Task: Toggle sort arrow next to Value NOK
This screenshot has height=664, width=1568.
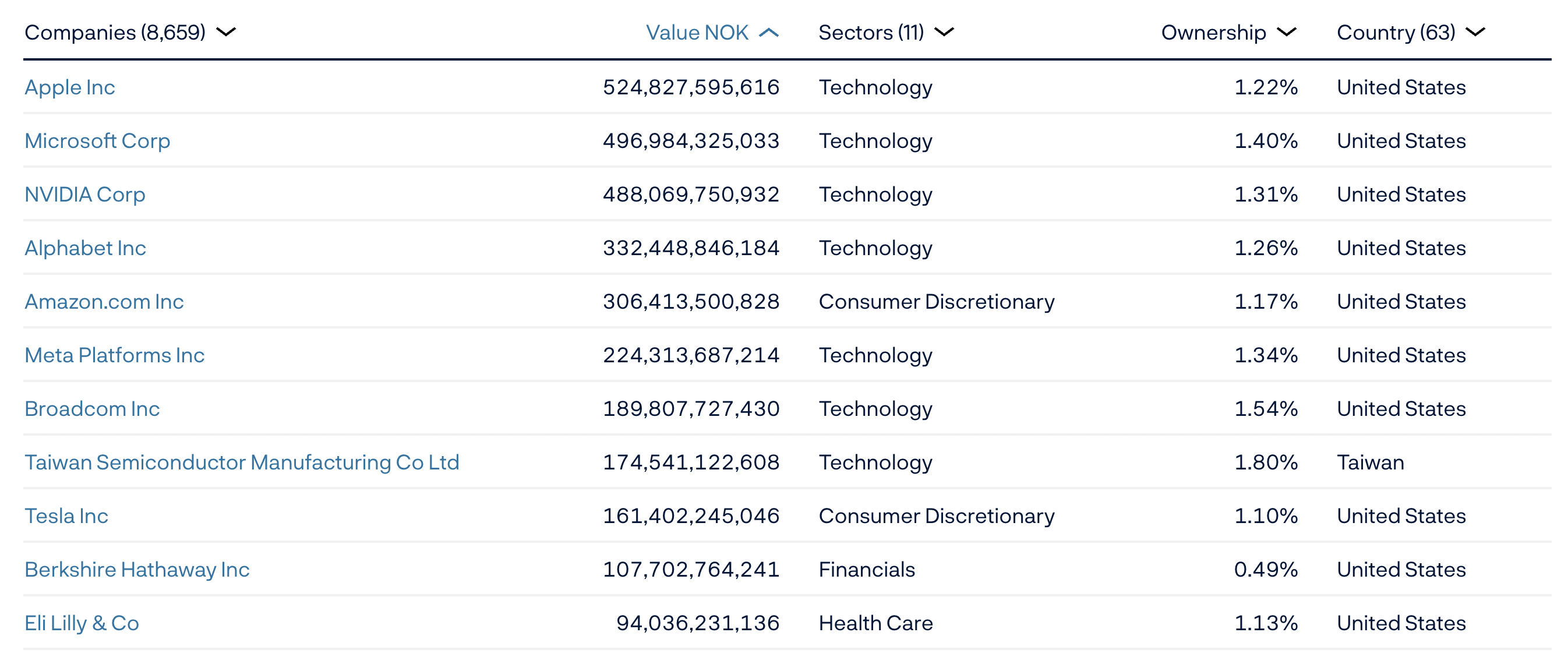Action: point(769,32)
